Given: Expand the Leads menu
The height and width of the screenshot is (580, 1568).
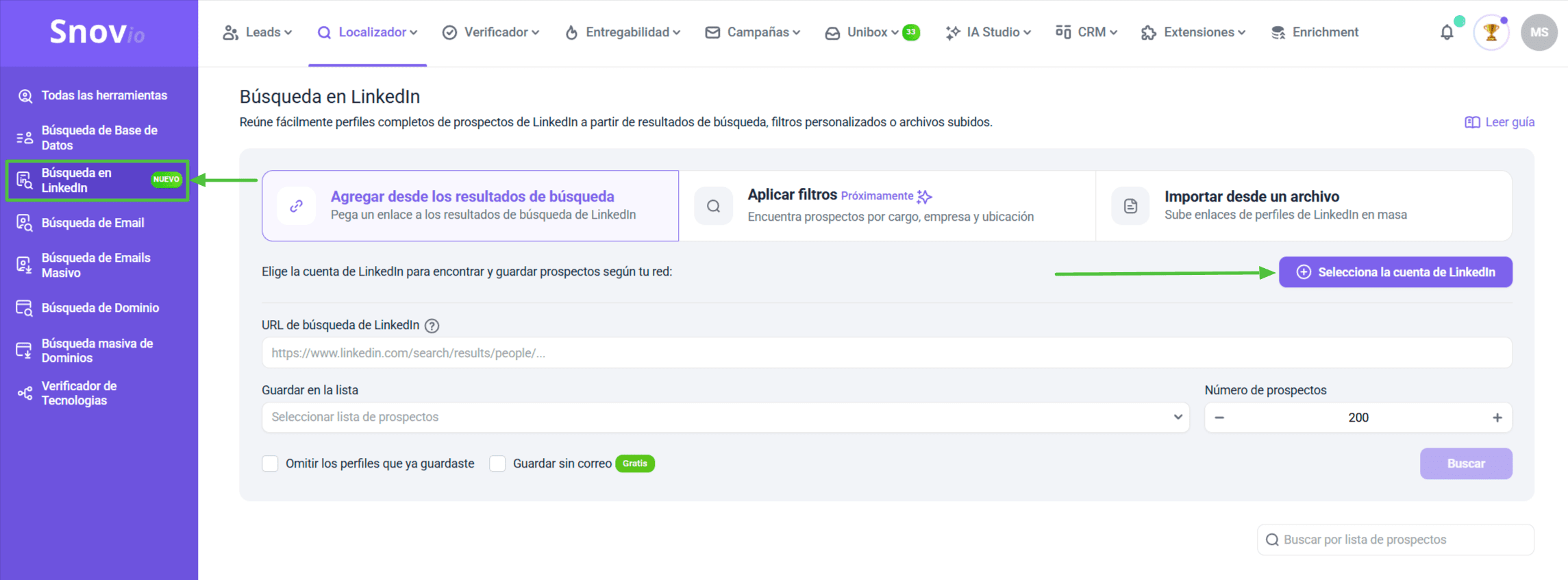Looking at the screenshot, I should pyautogui.click(x=258, y=32).
